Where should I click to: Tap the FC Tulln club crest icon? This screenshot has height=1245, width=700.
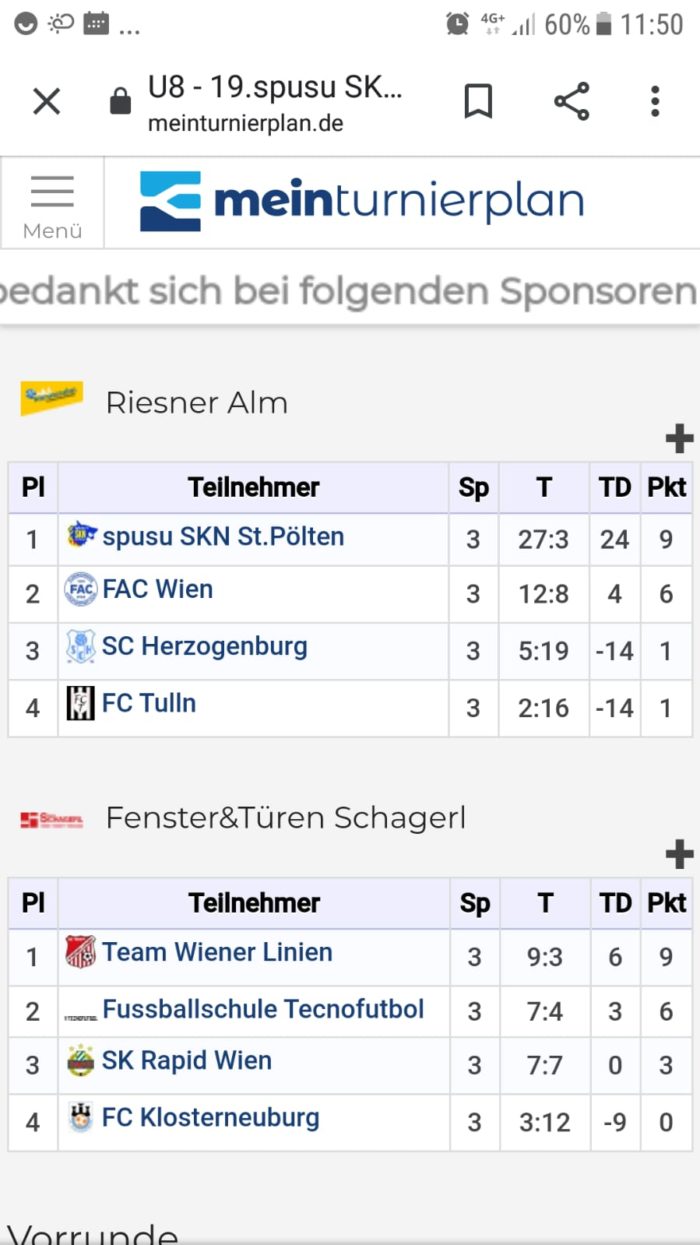coord(81,704)
